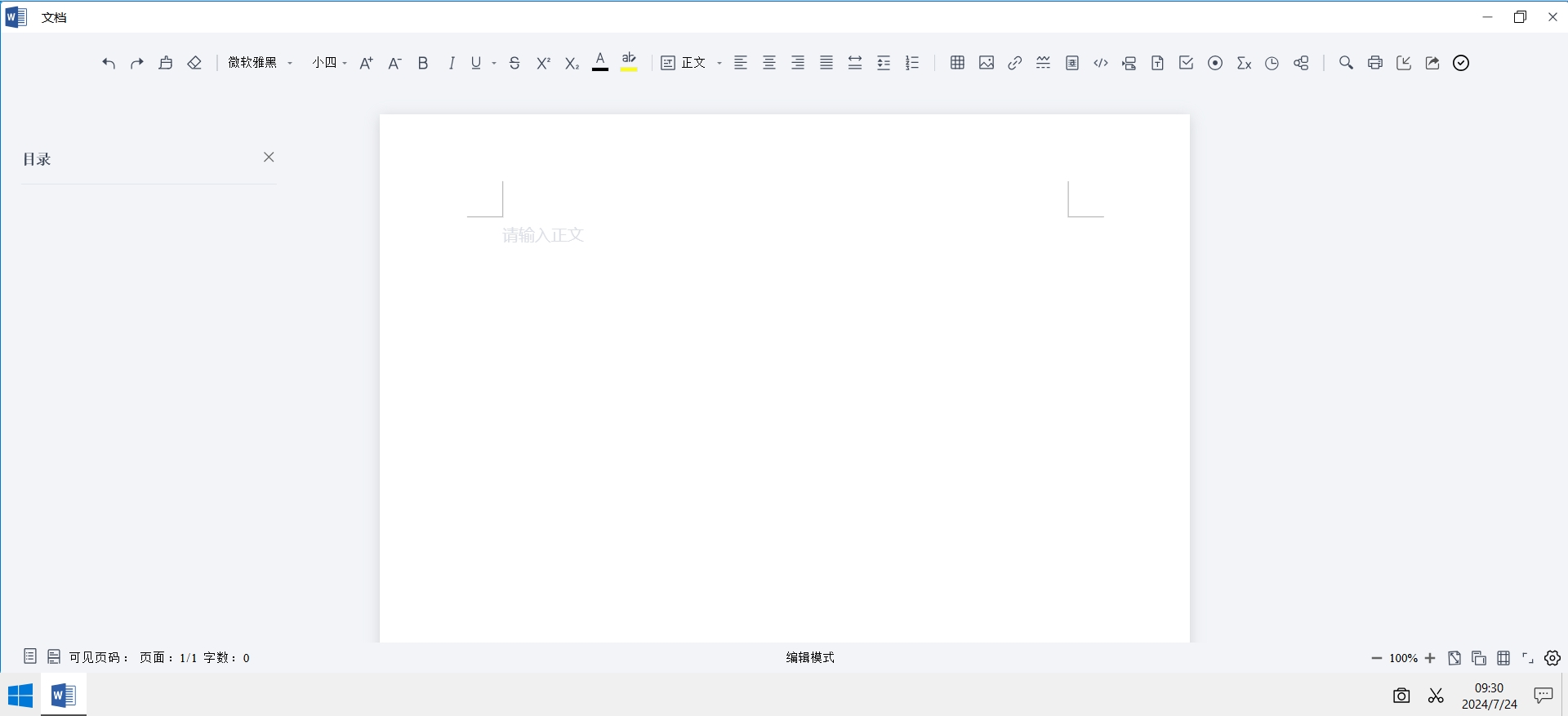This screenshot has height=716, width=1568.
Task: Click the hyperlink chain icon
Action: pos(1015,63)
